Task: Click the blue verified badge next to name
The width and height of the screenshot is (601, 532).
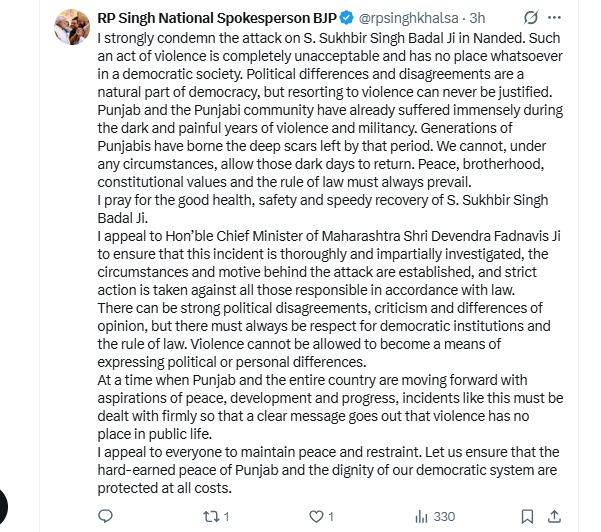Action: 347,18
